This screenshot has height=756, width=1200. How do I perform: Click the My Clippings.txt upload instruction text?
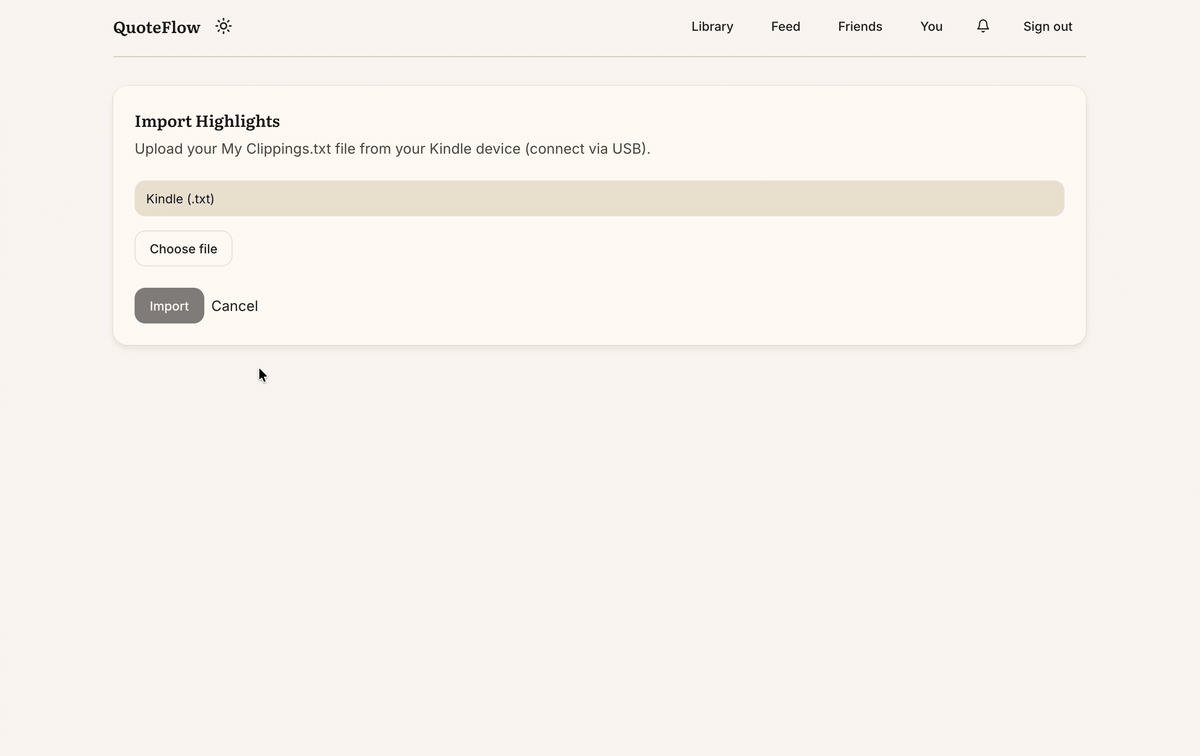392,149
